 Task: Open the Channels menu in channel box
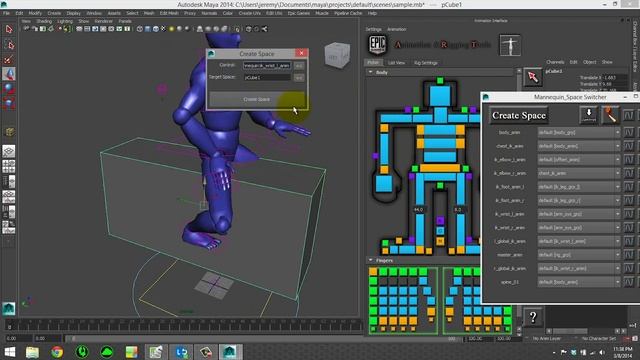pyautogui.click(x=555, y=62)
